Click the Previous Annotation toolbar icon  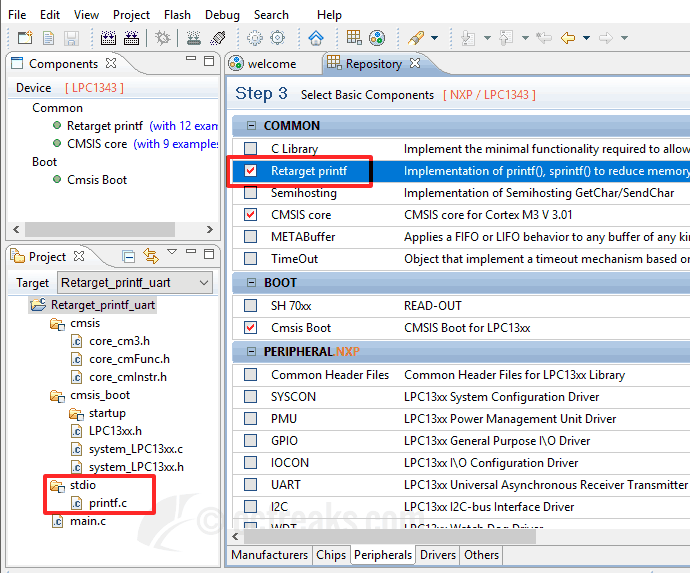506,38
